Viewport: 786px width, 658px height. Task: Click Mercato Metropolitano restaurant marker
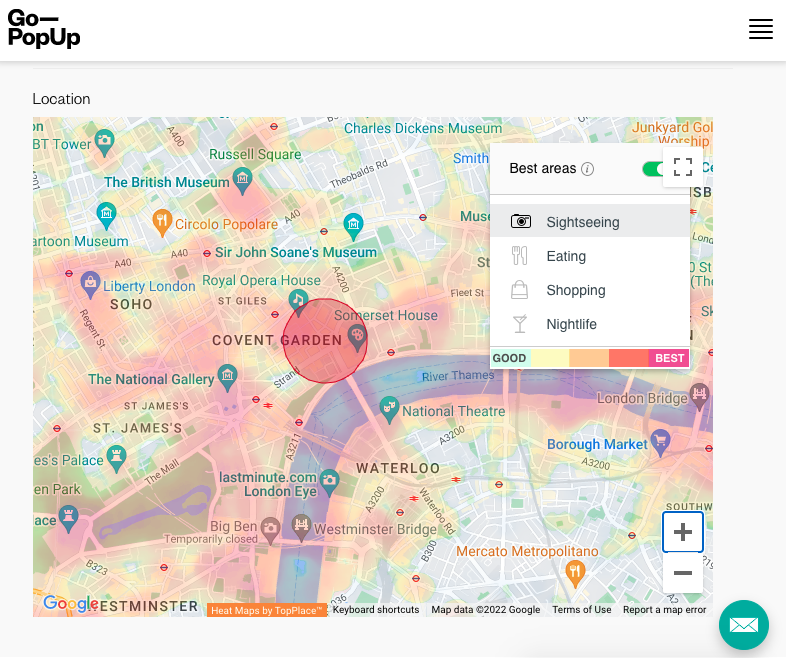[x=575, y=573]
